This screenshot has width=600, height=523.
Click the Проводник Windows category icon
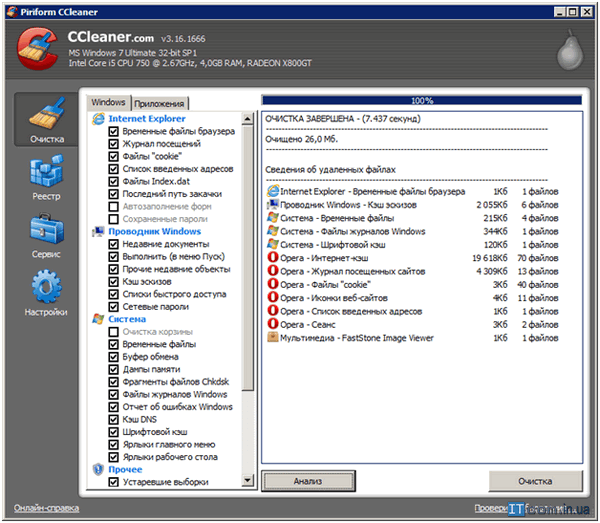pyautogui.click(x=98, y=231)
